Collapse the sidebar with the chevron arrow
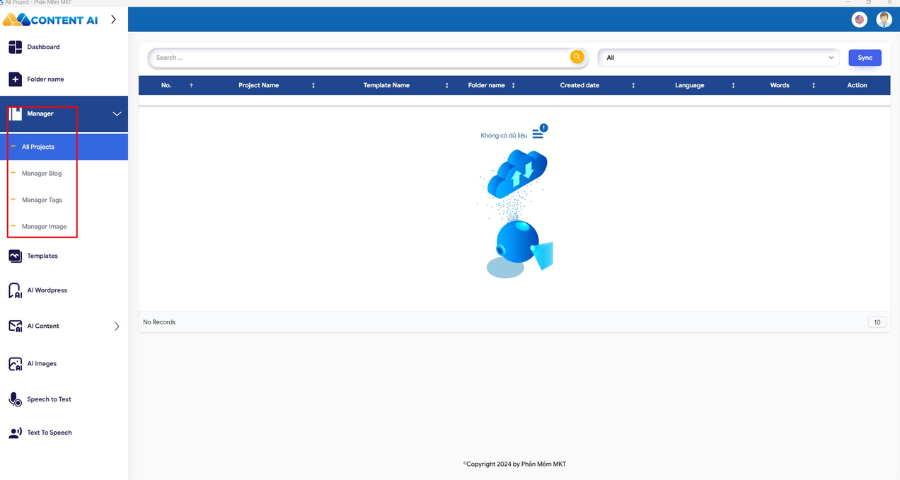 point(113,20)
